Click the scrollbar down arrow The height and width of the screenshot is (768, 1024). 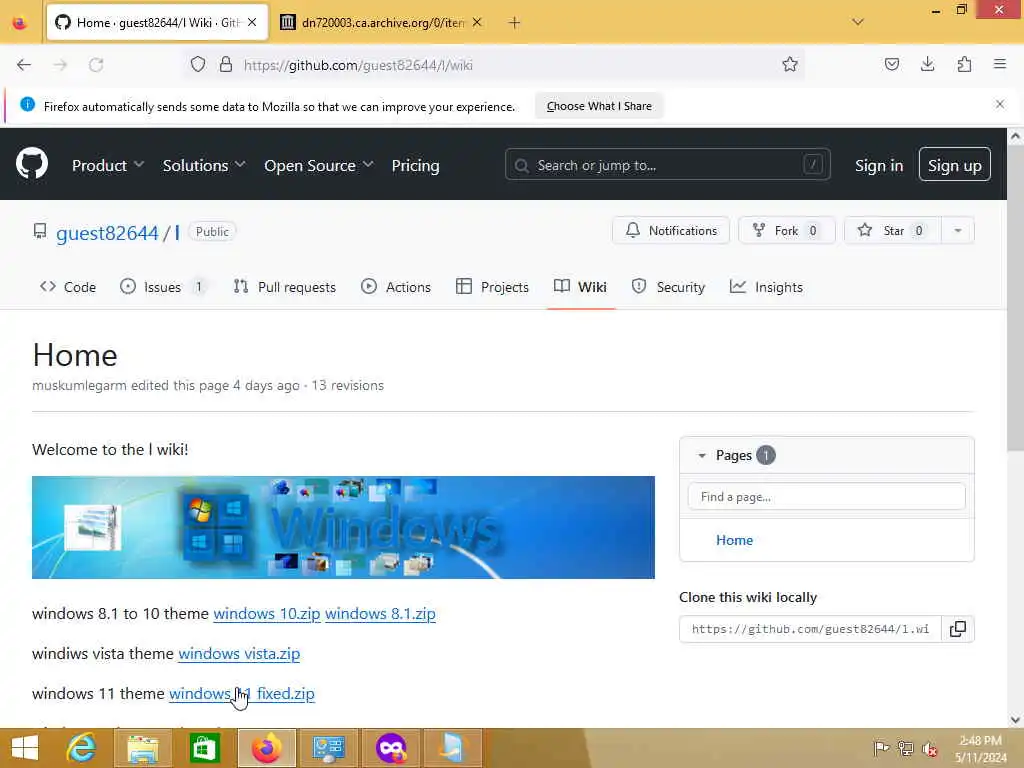point(1015,720)
